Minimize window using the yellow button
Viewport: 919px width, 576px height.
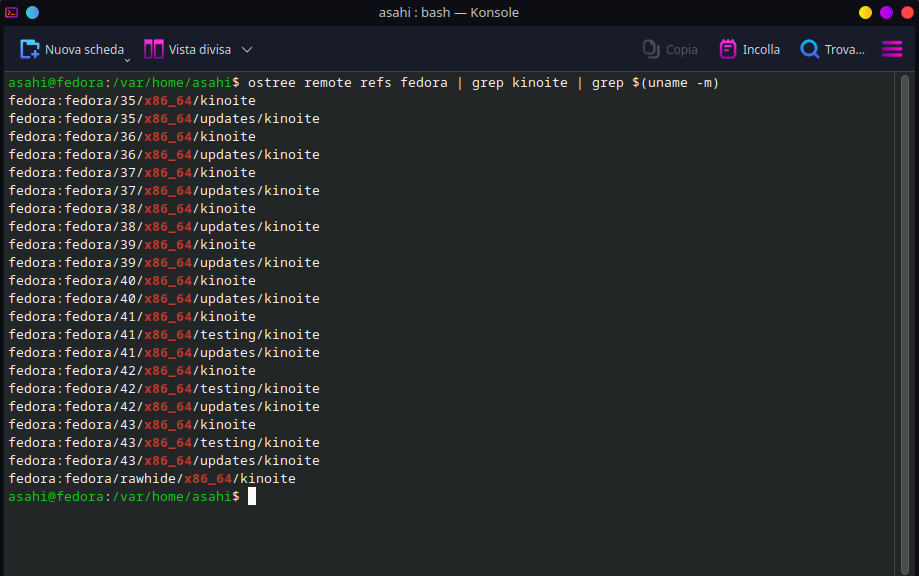pos(866,12)
